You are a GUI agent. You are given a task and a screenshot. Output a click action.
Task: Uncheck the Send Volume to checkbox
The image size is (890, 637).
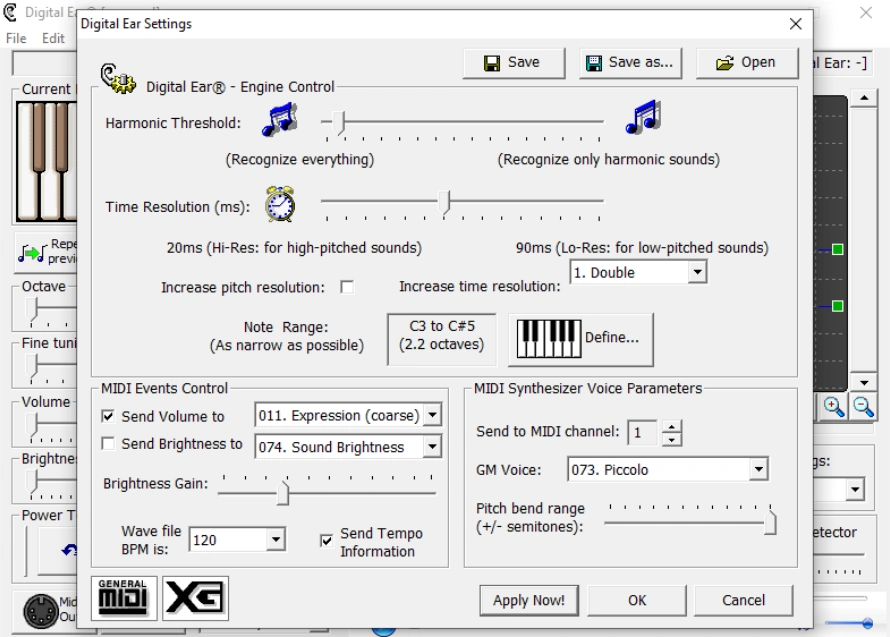[x=107, y=416]
